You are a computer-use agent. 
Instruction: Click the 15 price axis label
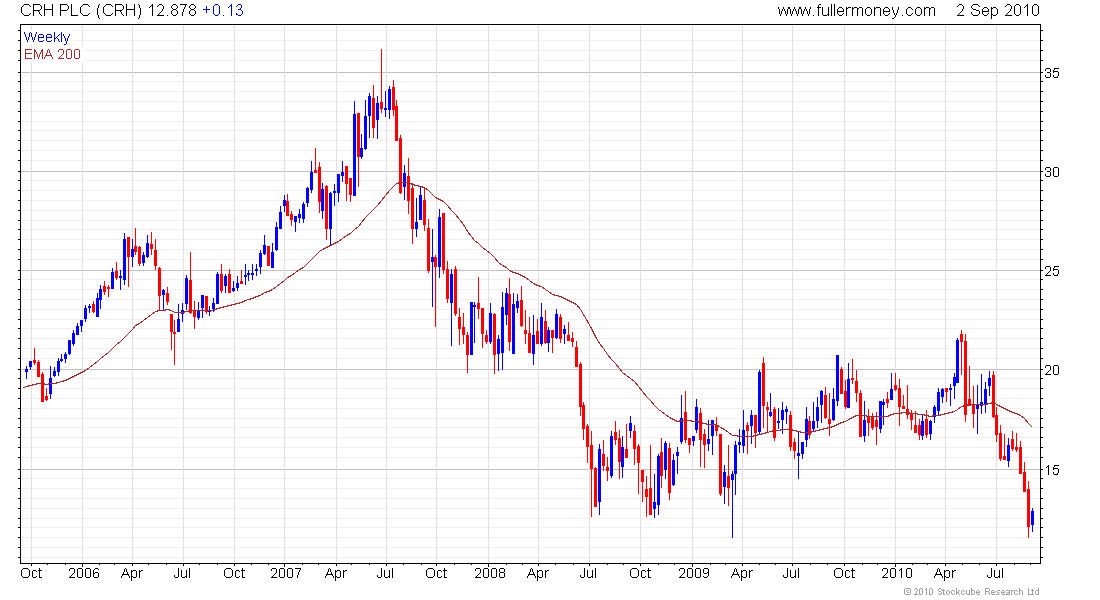coord(1052,469)
